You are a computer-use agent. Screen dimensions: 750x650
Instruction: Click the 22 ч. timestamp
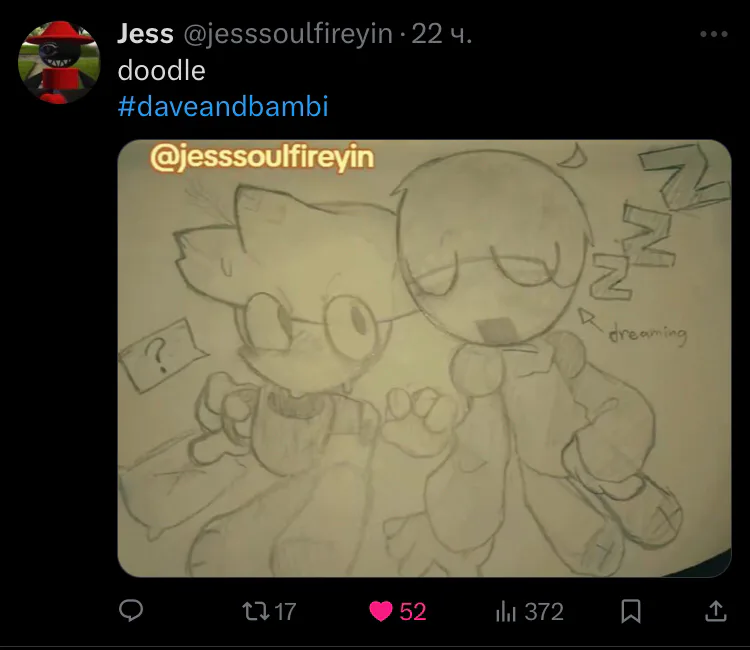click(x=441, y=34)
